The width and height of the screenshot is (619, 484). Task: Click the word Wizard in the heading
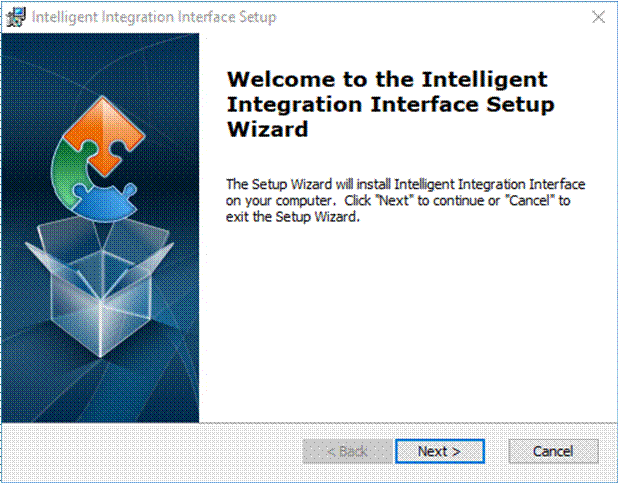tap(267, 129)
